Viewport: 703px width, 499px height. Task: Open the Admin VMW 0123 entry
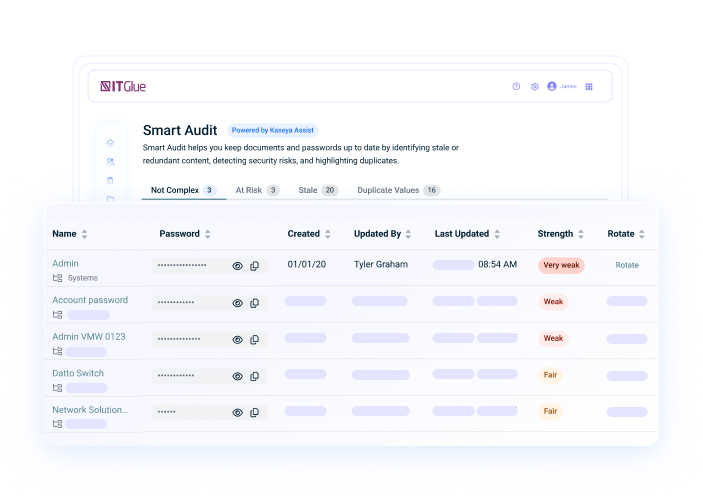pyautogui.click(x=89, y=337)
